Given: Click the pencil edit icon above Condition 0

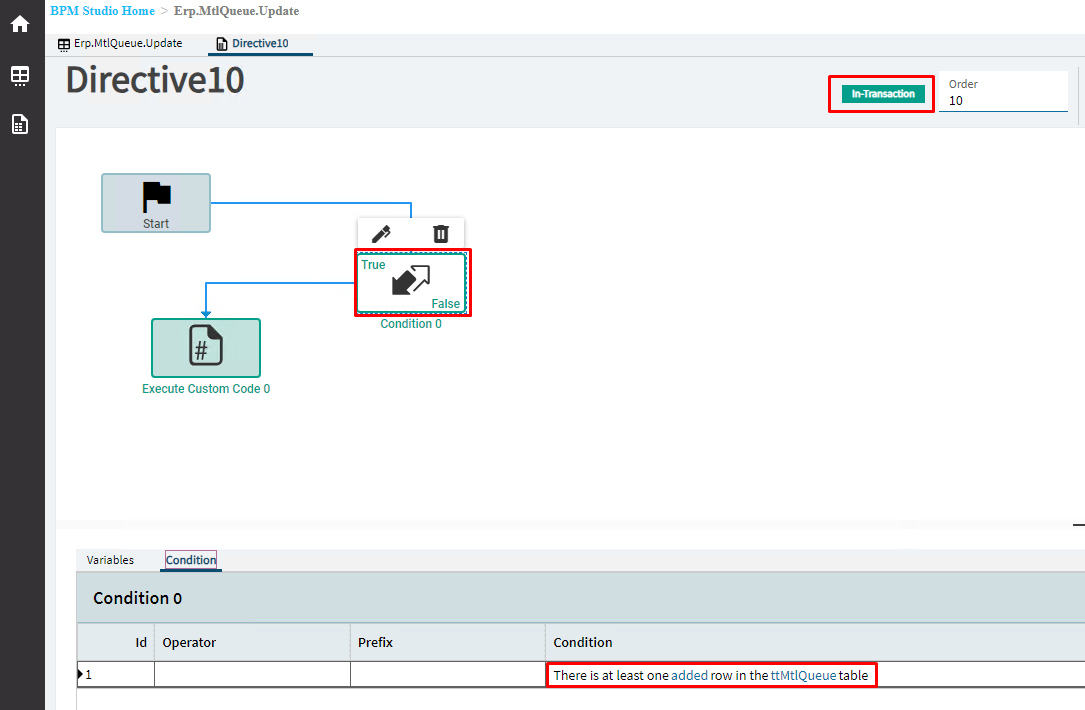Looking at the screenshot, I should tap(381, 234).
